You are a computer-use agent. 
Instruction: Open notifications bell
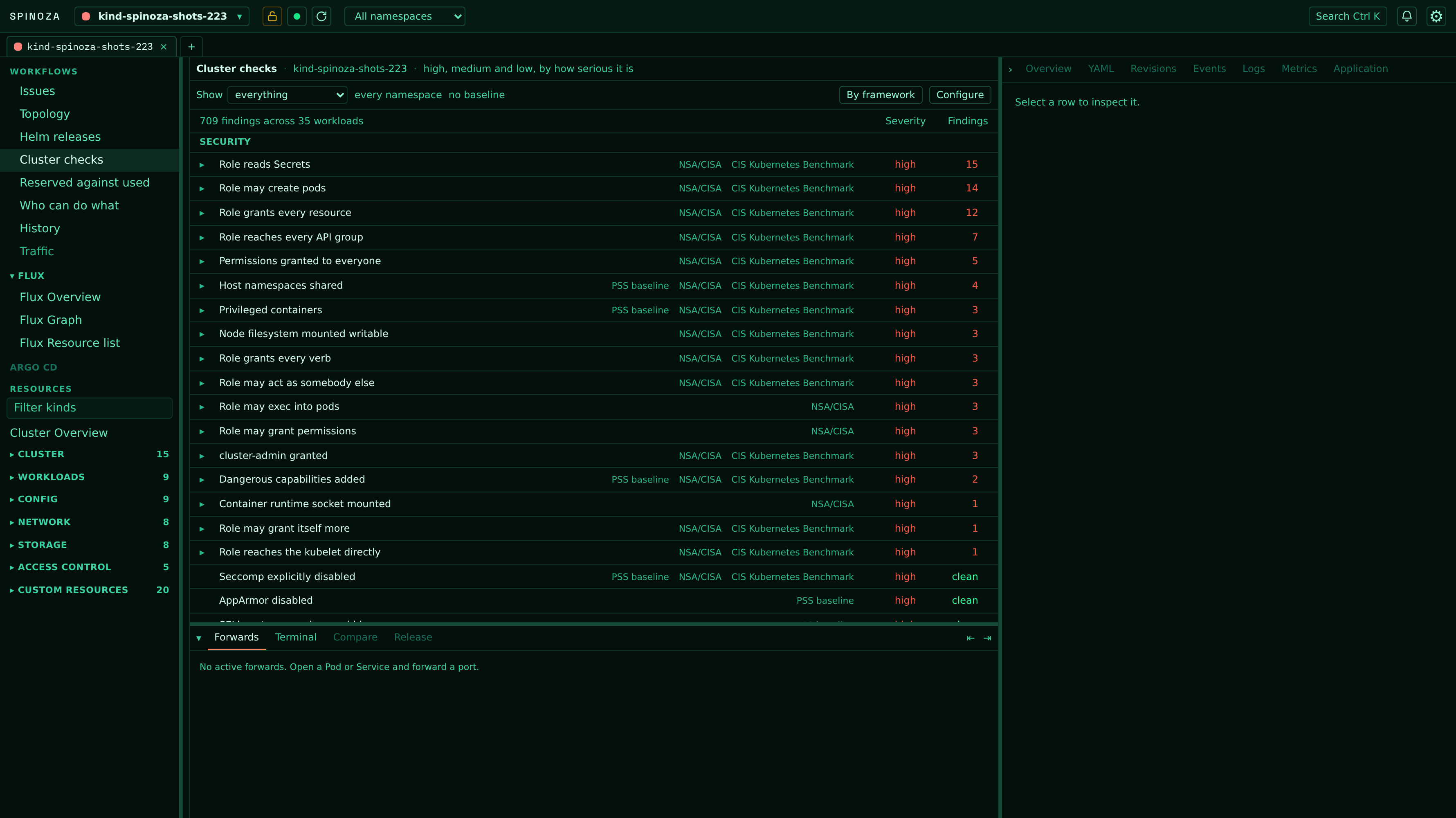(x=1407, y=16)
